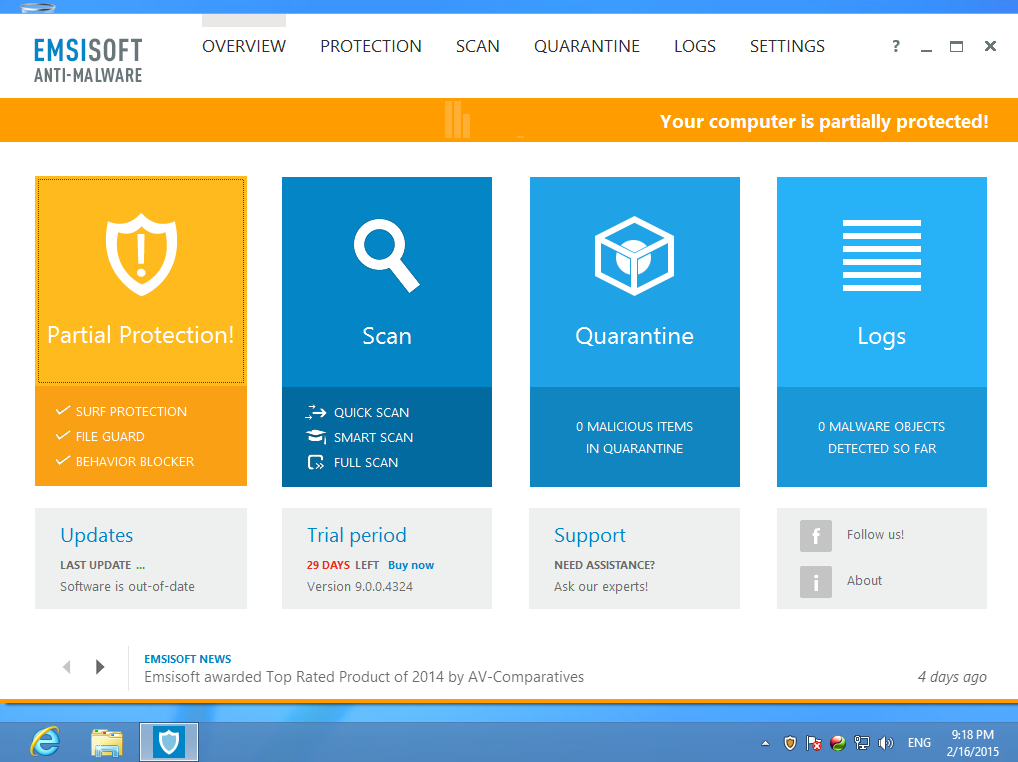The width and height of the screenshot is (1018, 762).
Task: Show hidden tray icons arrow
Action: tap(765, 744)
